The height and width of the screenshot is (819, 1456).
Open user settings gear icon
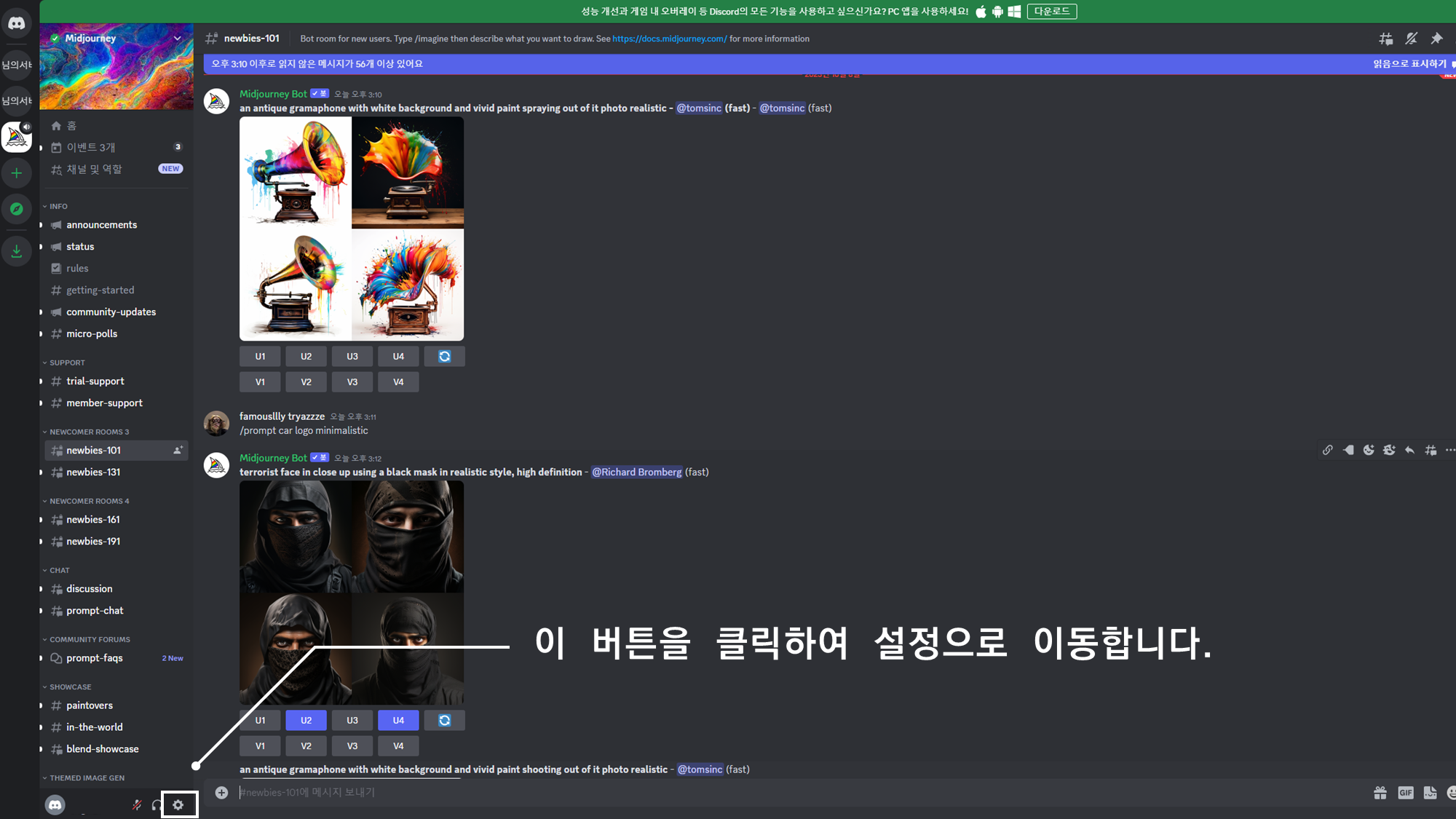(178, 804)
